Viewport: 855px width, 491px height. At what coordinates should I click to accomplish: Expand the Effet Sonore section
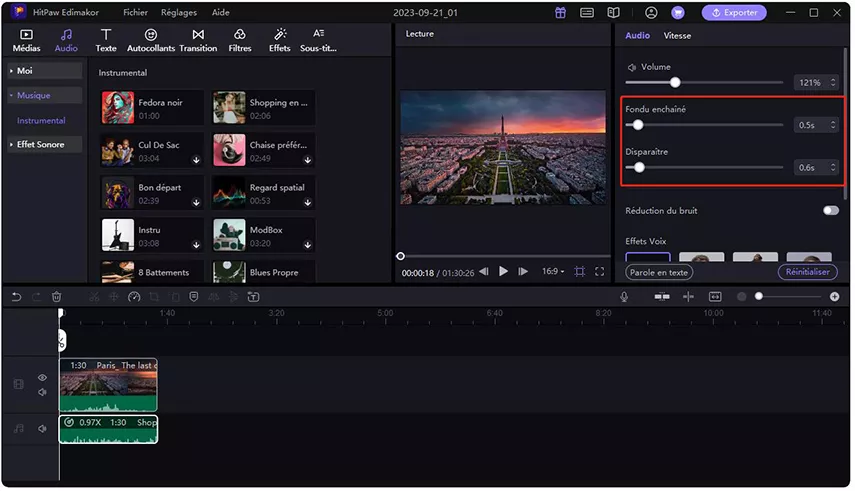click(45, 145)
